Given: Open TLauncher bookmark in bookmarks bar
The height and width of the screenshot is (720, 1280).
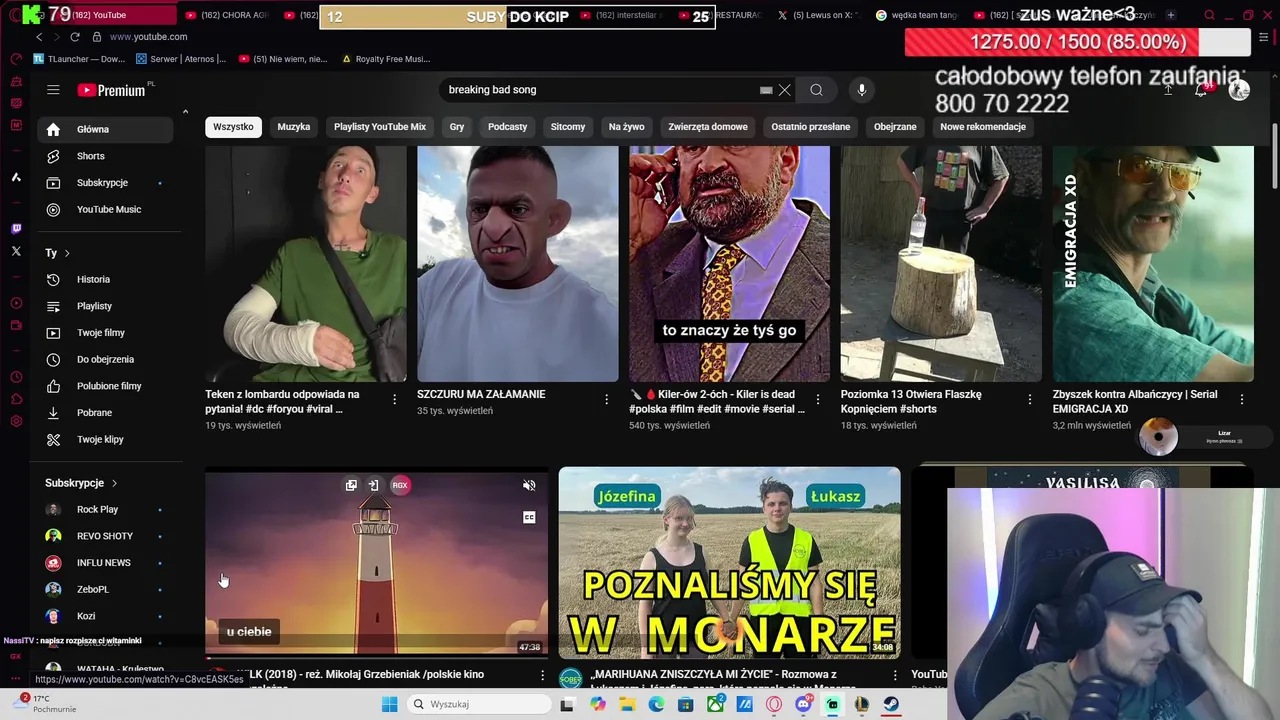Looking at the screenshot, I should click(78, 59).
